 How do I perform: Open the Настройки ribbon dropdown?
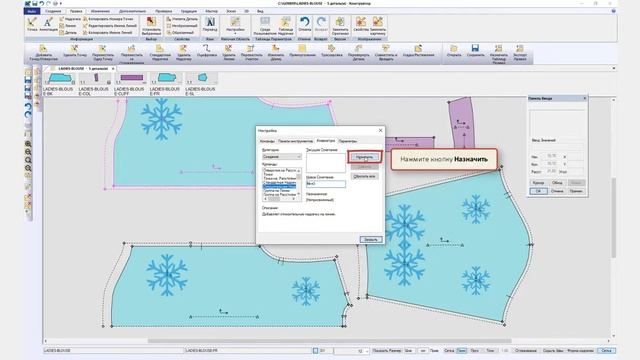coord(235,25)
